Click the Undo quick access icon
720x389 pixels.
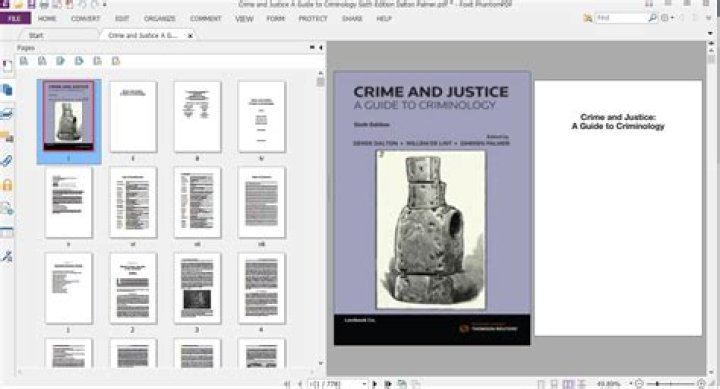coord(83,5)
